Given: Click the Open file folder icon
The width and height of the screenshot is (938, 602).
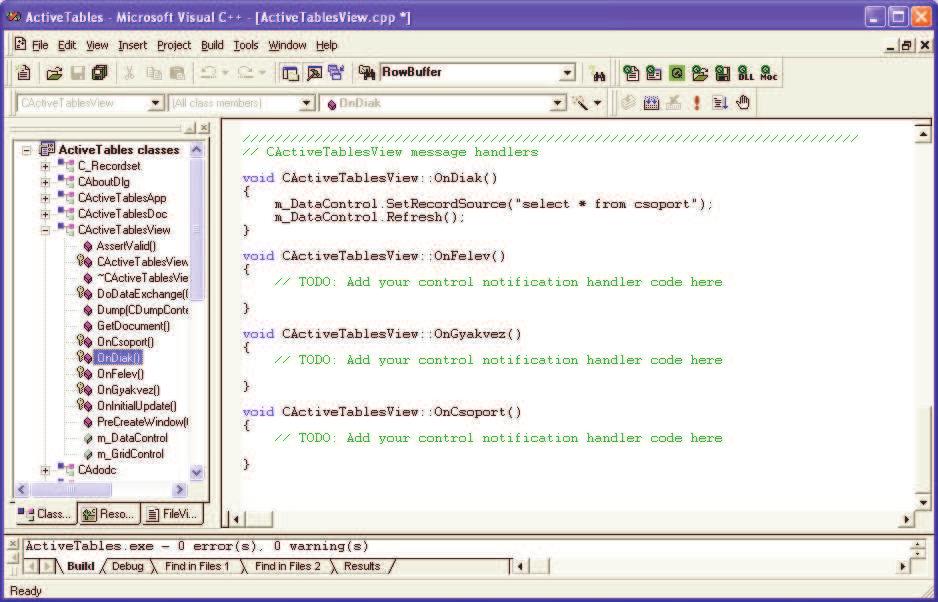Looking at the screenshot, I should [x=54, y=73].
